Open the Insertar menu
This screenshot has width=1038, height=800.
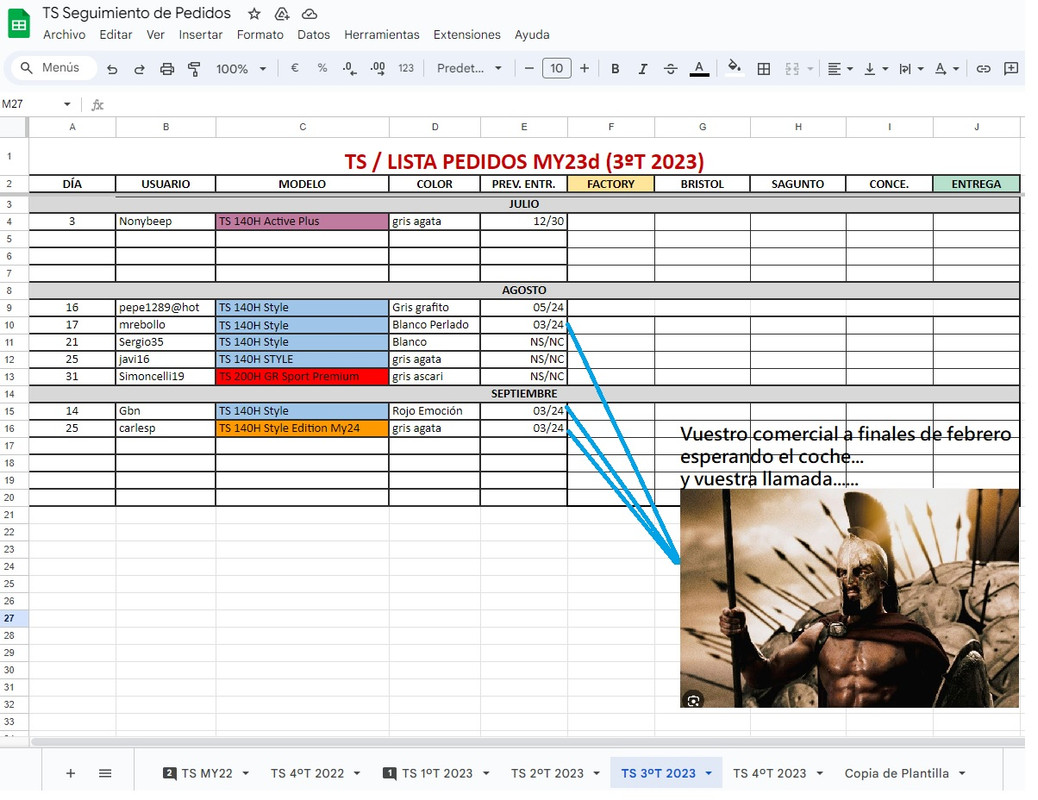[x=201, y=34]
